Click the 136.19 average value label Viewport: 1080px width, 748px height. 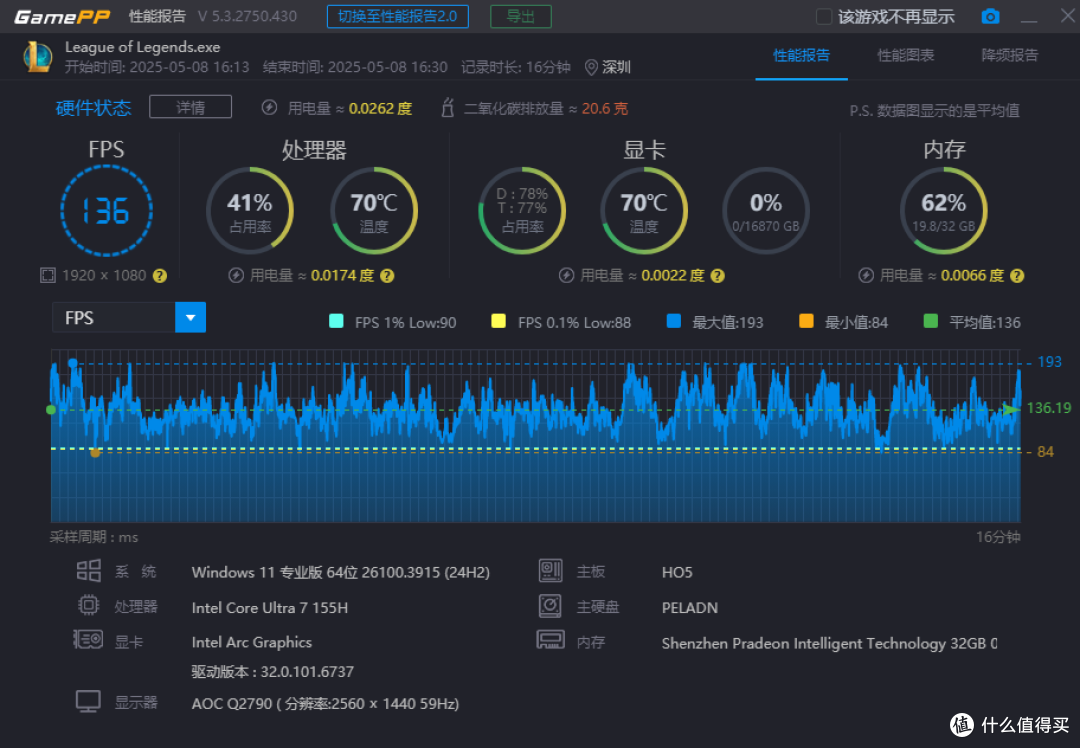coord(1049,408)
